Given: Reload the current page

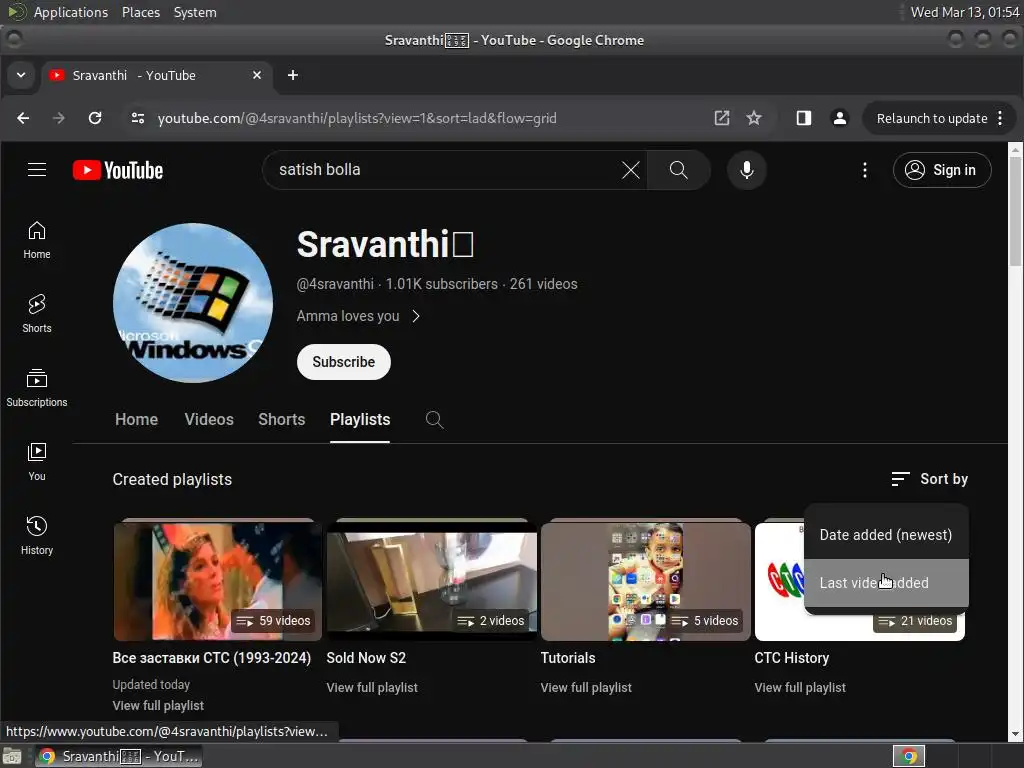Looking at the screenshot, I should coord(95,118).
